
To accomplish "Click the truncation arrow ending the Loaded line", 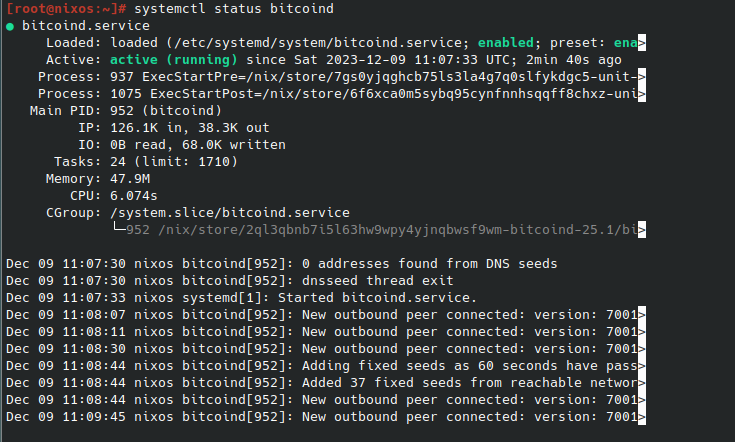I will pyautogui.click(x=641, y=43).
